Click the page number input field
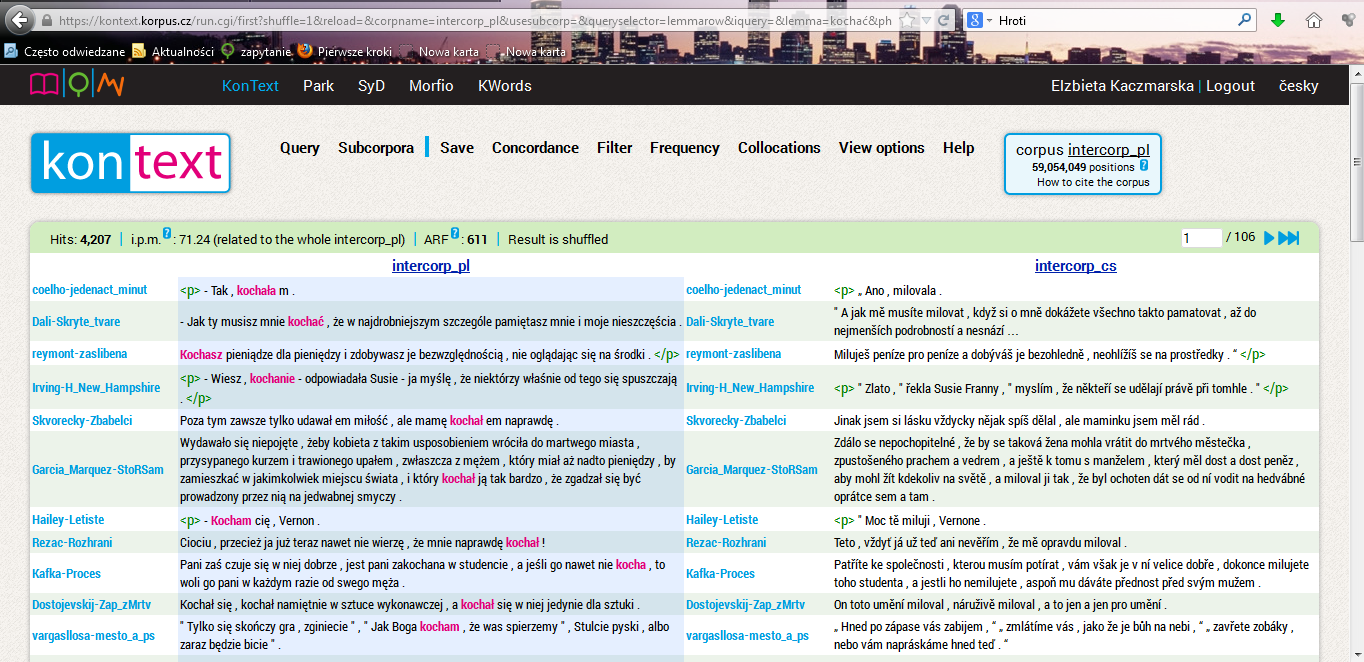Viewport: 1364px width, 662px height. point(1201,238)
